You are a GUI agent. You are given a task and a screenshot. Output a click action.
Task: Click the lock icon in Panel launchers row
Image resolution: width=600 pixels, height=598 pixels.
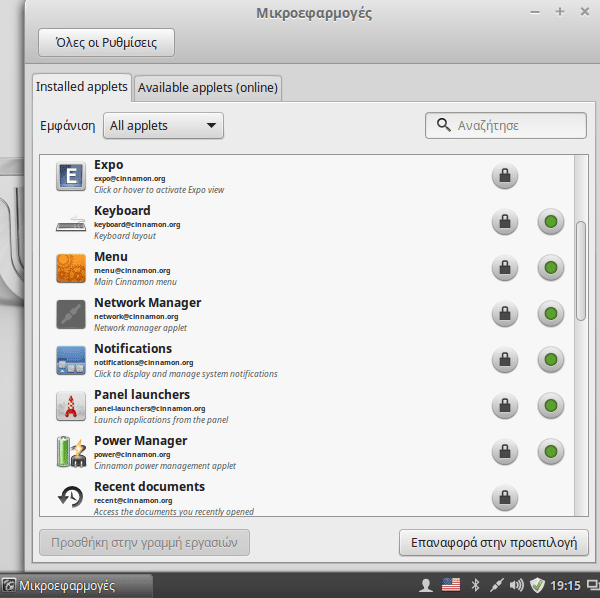tap(505, 406)
